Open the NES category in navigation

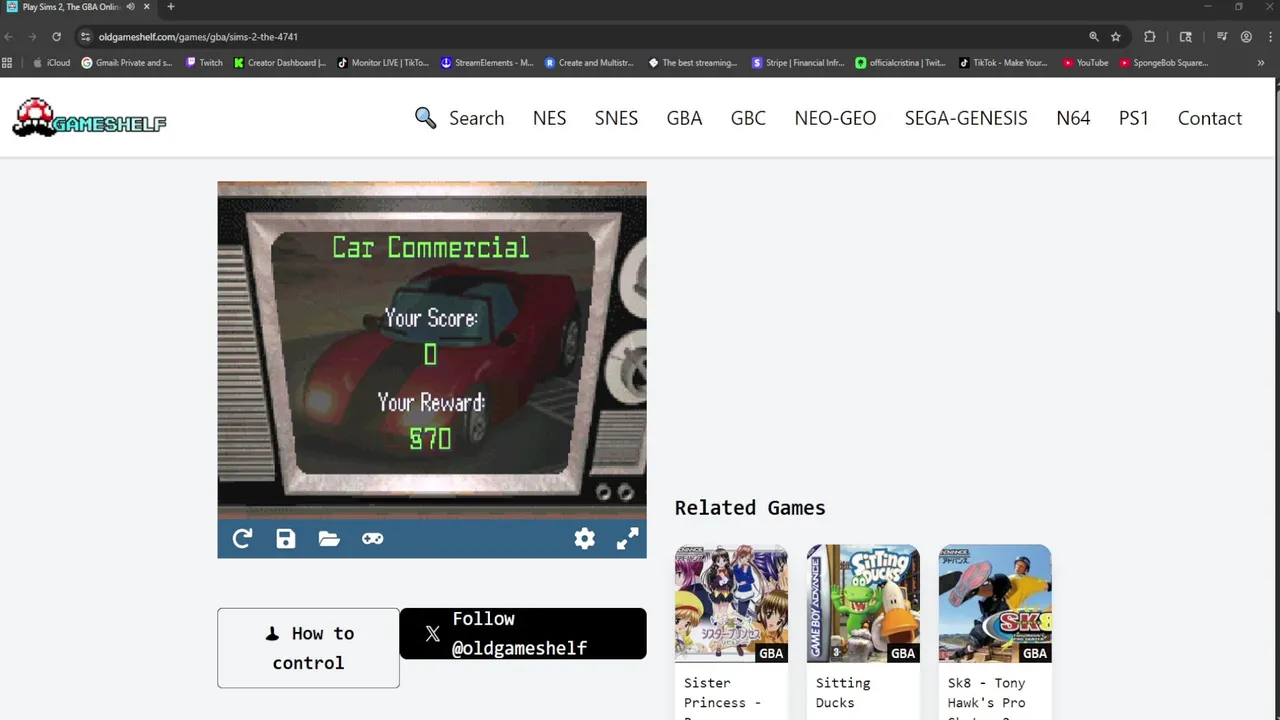[549, 118]
